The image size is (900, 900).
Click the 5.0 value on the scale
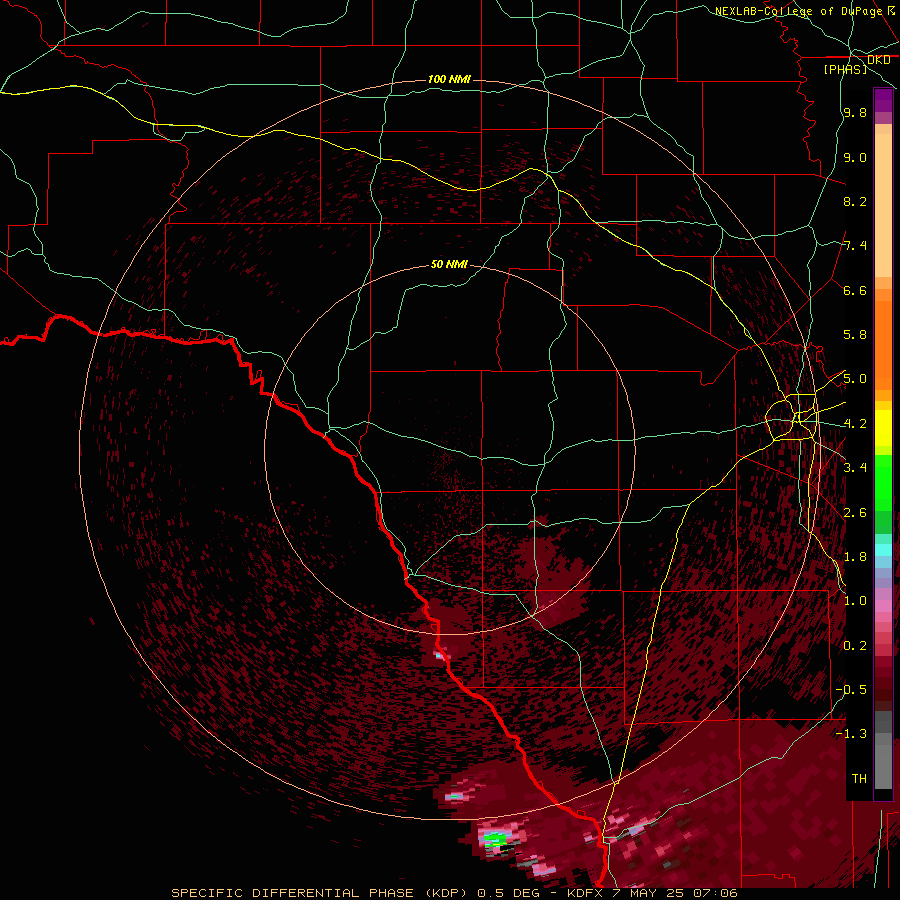(x=855, y=379)
